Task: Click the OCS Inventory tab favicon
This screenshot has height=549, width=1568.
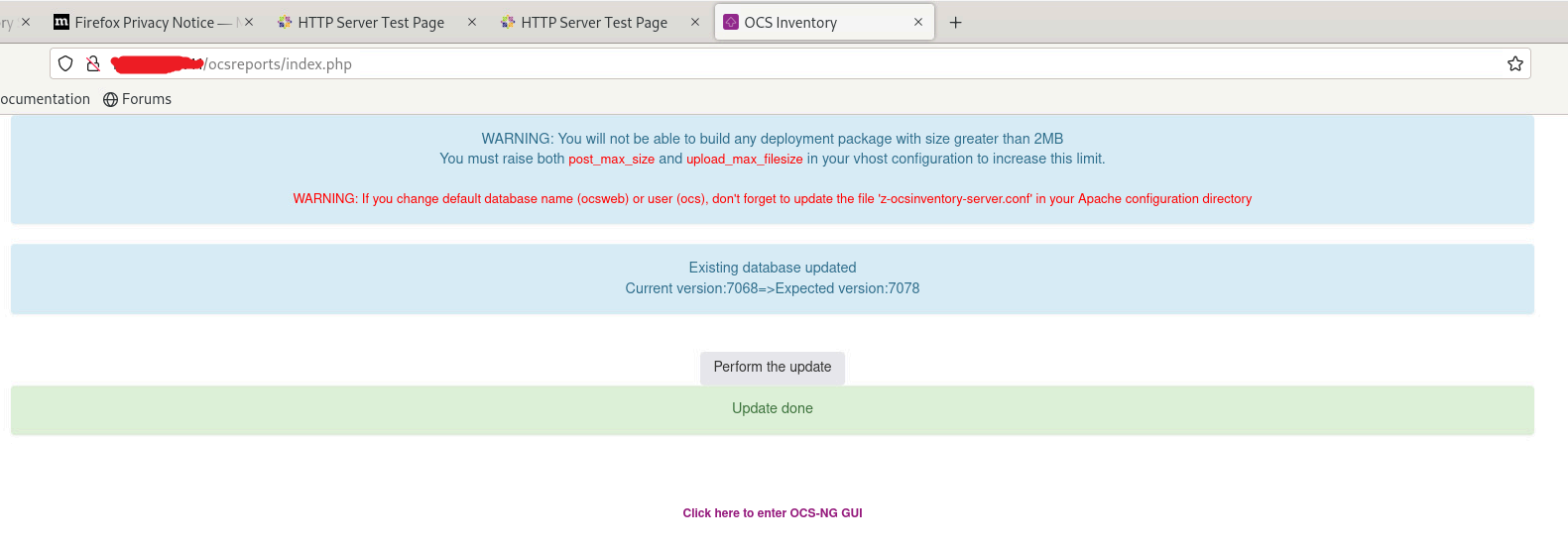Action: pyautogui.click(x=731, y=22)
